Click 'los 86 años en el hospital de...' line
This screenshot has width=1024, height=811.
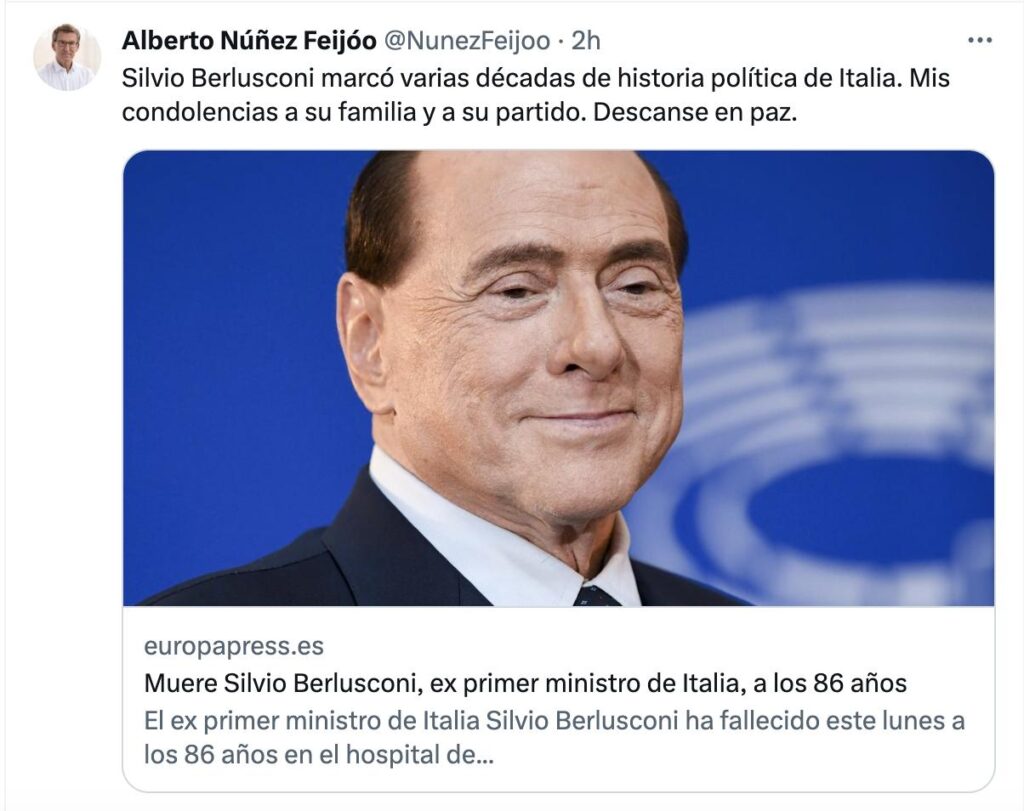pyautogui.click(x=318, y=754)
